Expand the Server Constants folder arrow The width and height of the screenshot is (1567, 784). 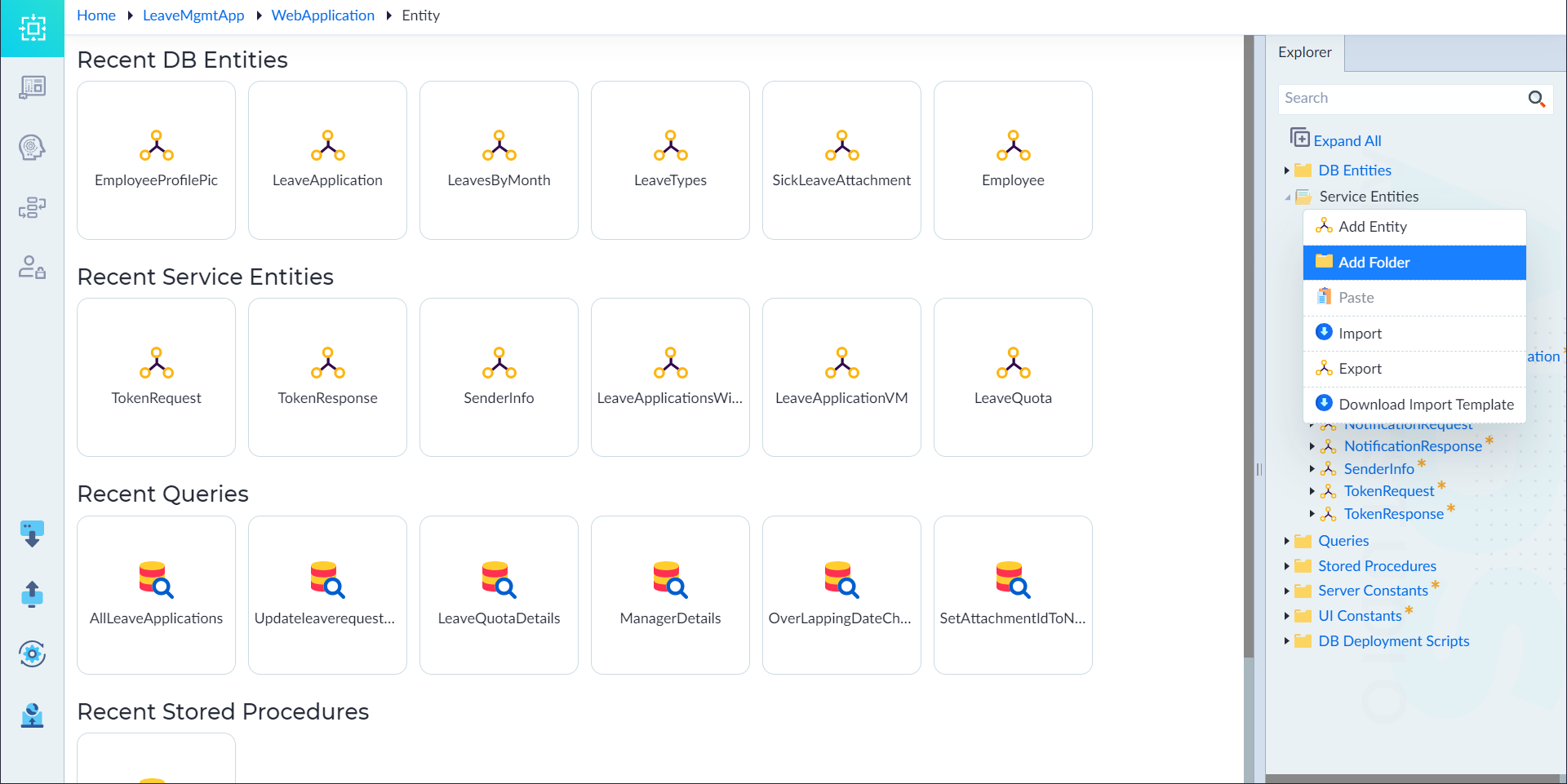[x=1286, y=591]
